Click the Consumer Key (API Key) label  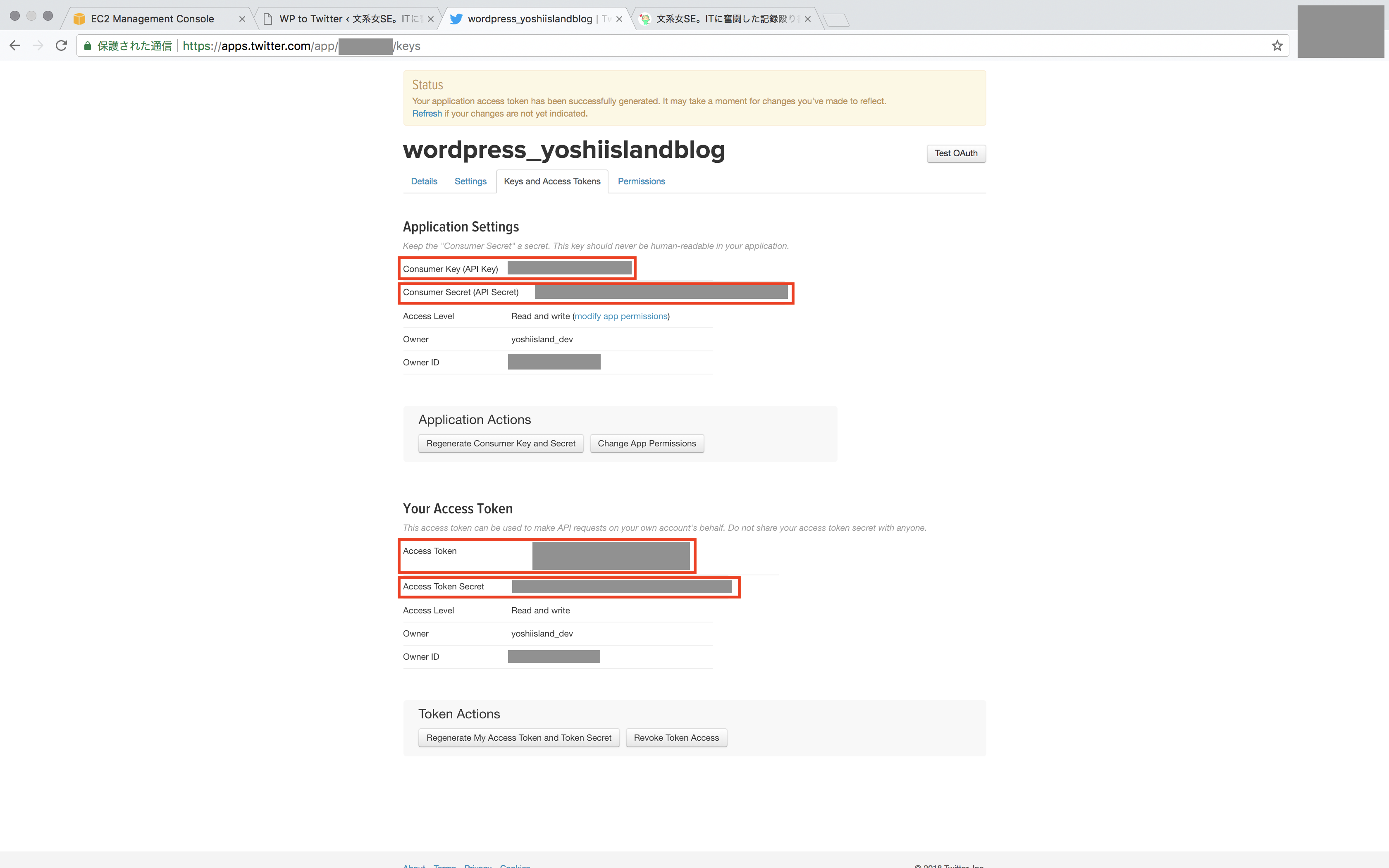[451, 269]
